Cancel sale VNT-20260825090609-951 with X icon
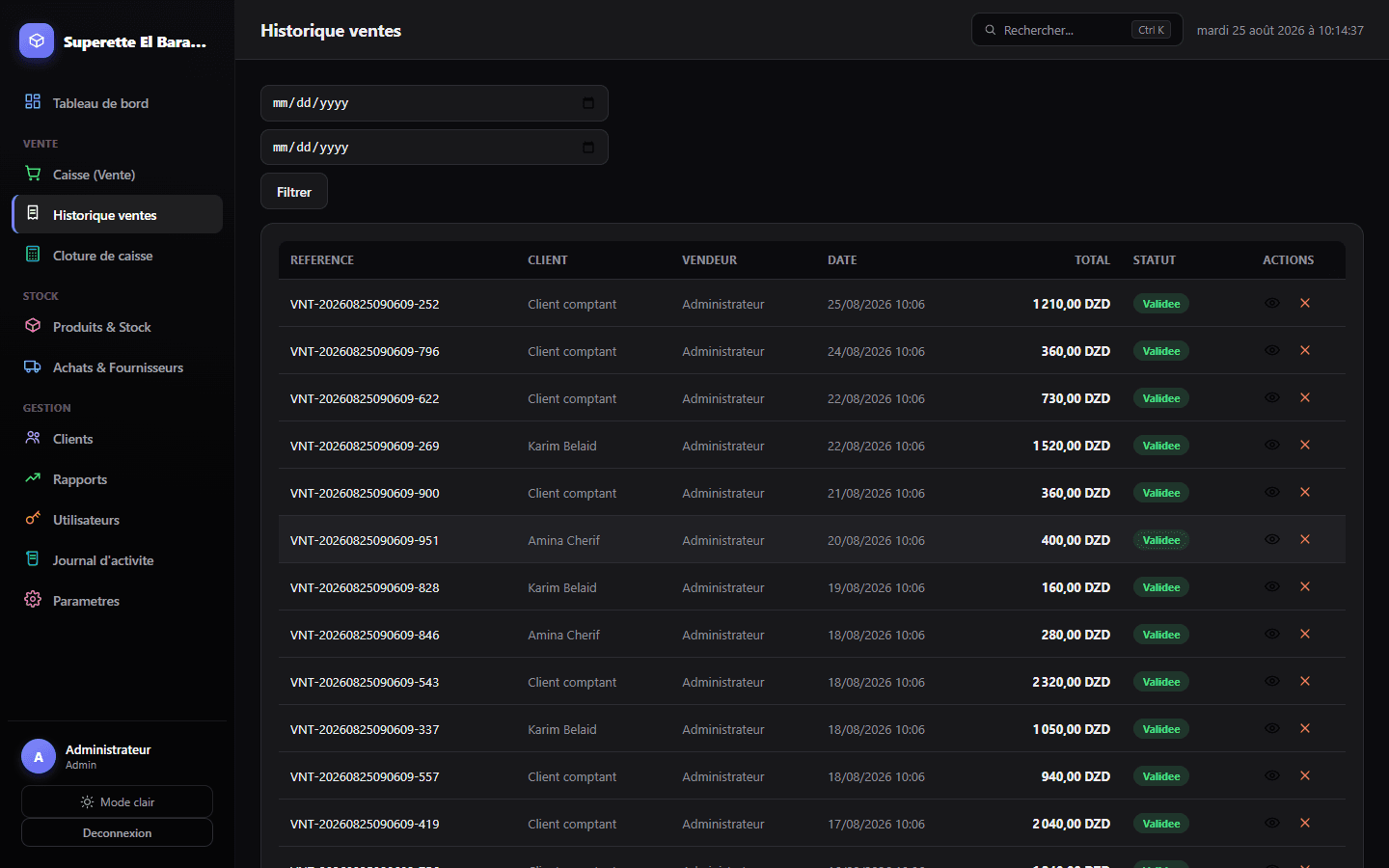This screenshot has height=868, width=1389. (x=1305, y=539)
